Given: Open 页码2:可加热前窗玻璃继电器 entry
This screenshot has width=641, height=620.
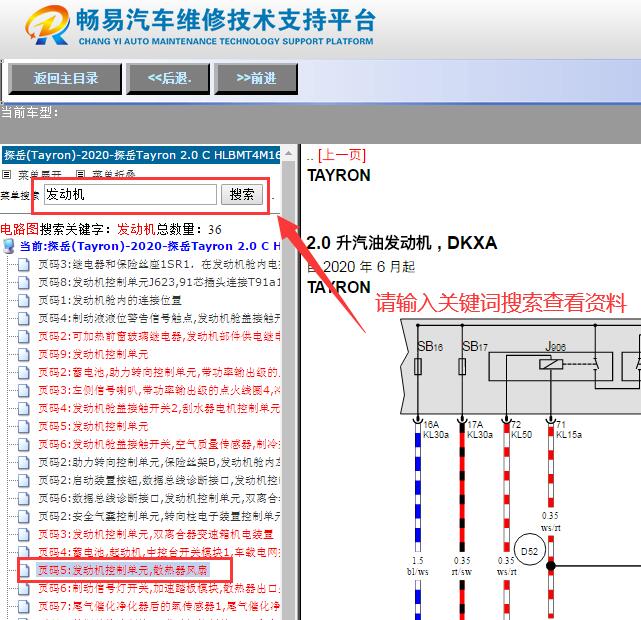Looking at the screenshot, I should point(159,336).
